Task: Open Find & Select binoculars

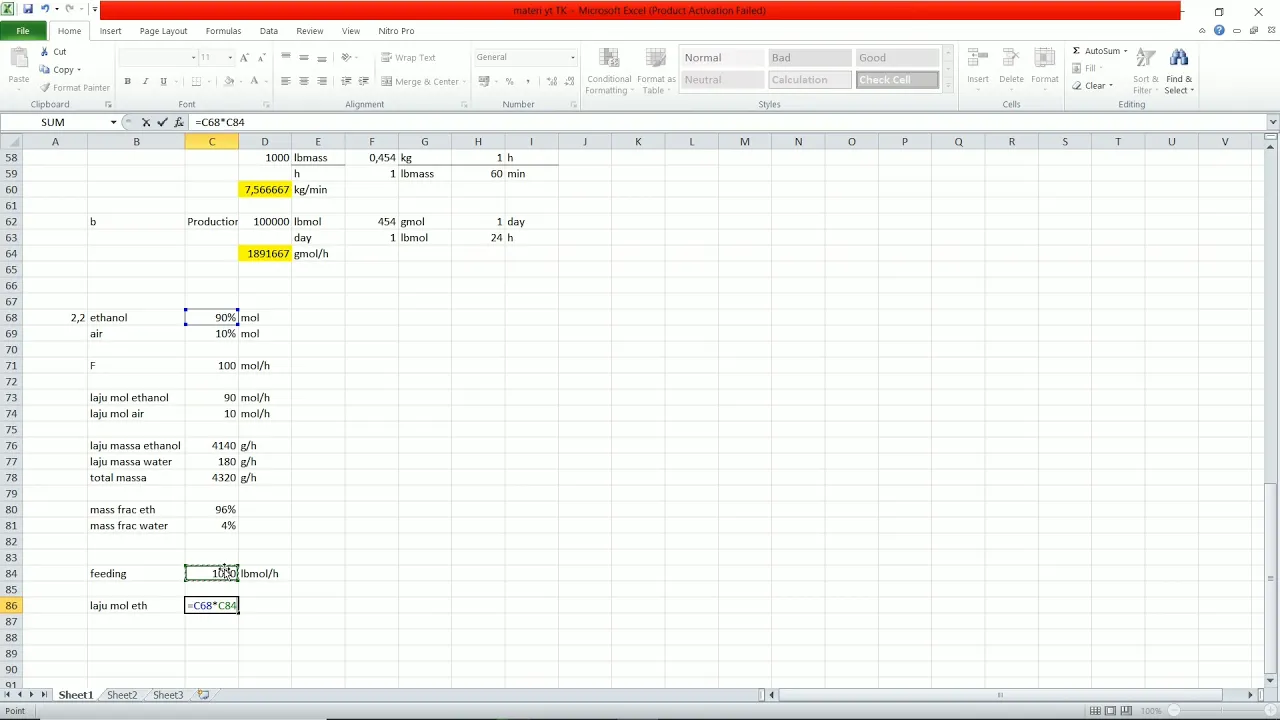Action: (x=1179, y=72)
